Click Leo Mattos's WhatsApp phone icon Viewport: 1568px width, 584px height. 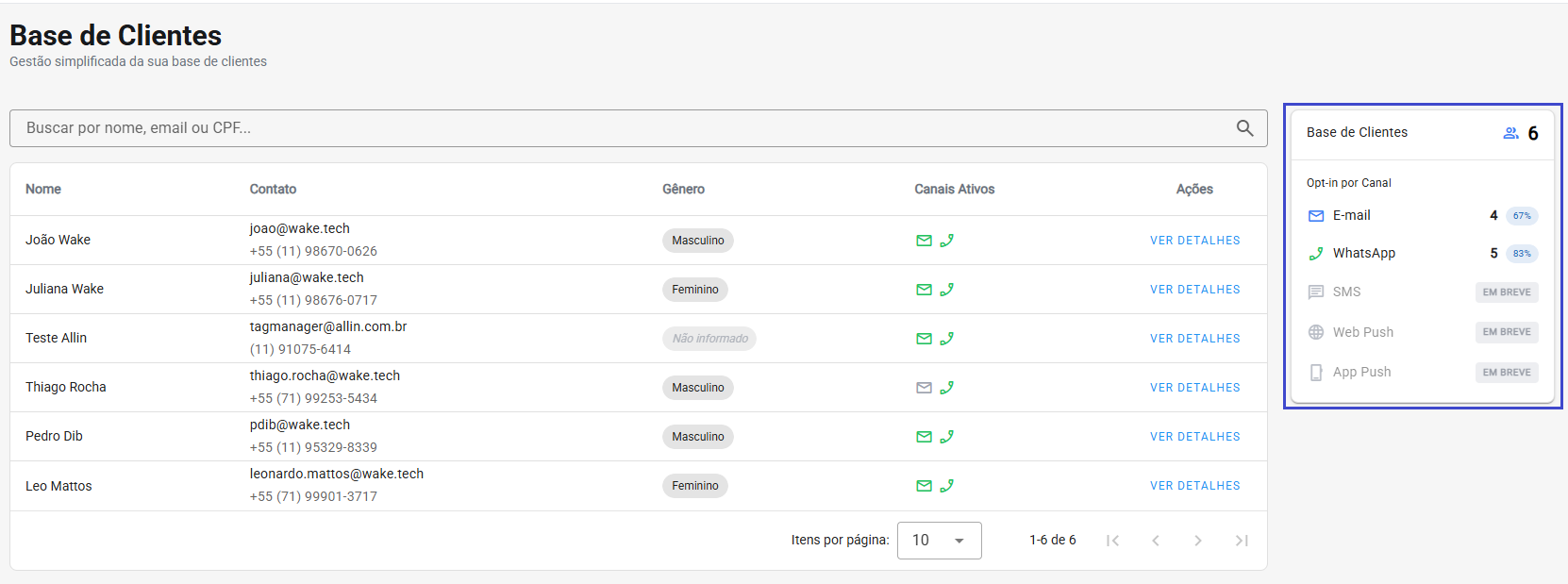(947, 486)
